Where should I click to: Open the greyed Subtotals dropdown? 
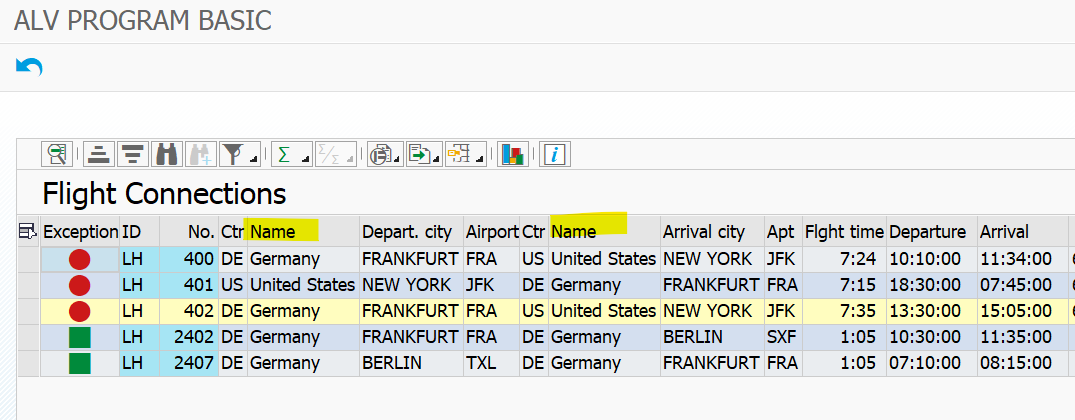[335, 154]
